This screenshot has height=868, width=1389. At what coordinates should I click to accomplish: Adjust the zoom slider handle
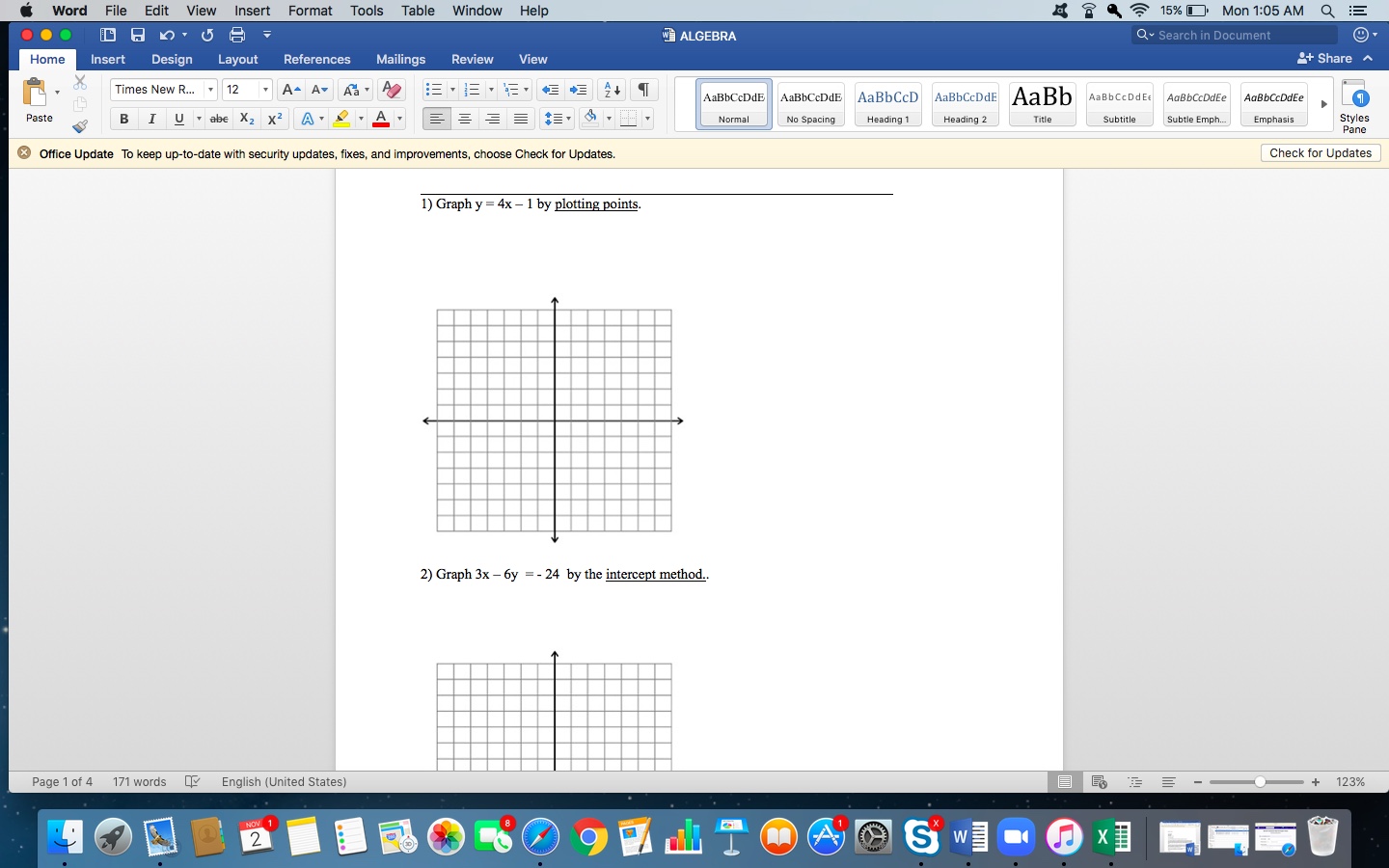[1260, 782]
